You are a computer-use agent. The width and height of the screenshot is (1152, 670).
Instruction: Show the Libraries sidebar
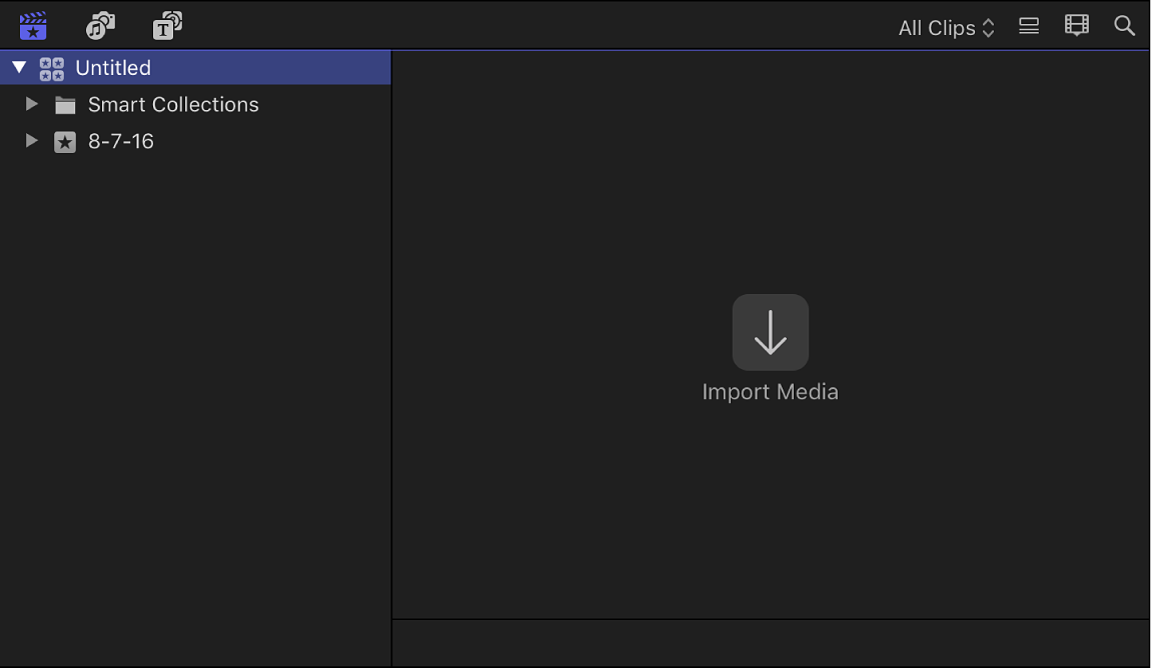(33, 26)
